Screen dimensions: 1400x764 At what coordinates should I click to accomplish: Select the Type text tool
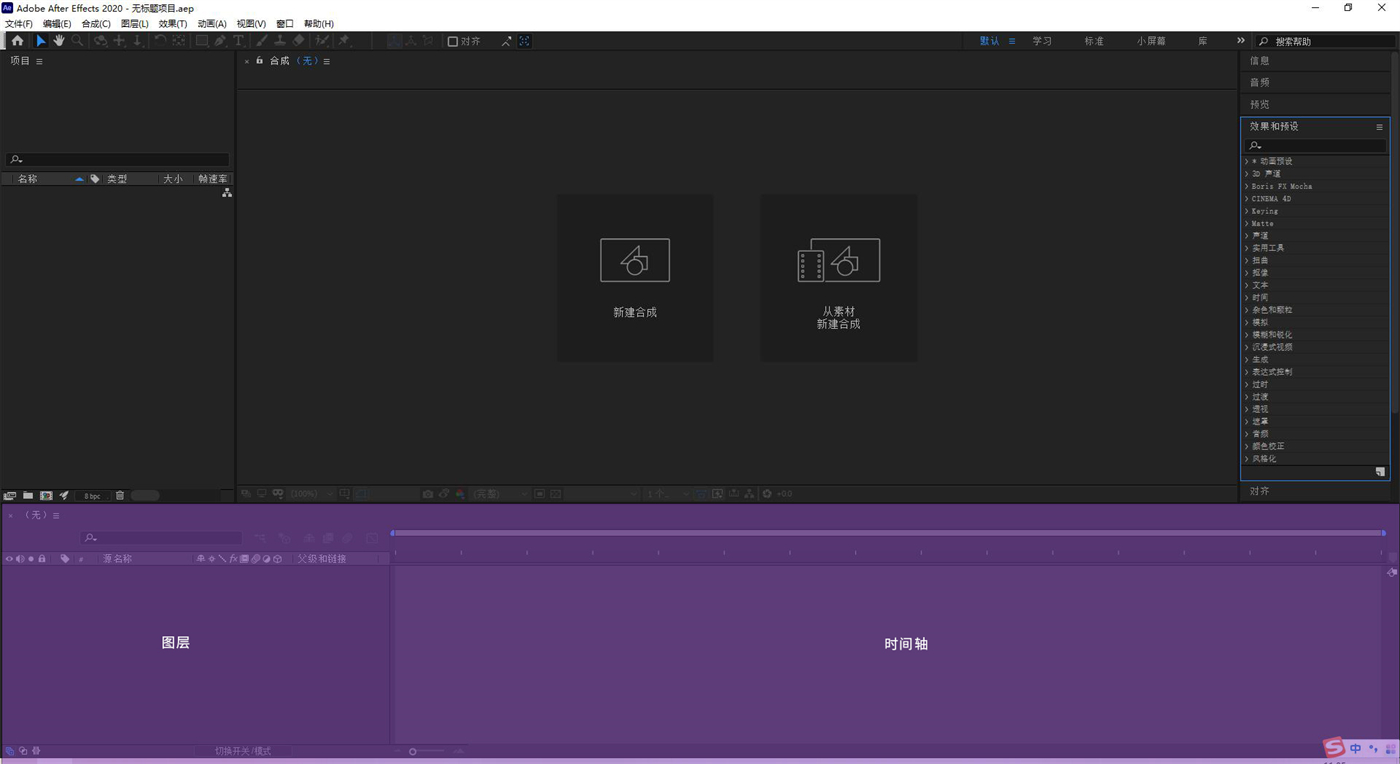(238, 41)
